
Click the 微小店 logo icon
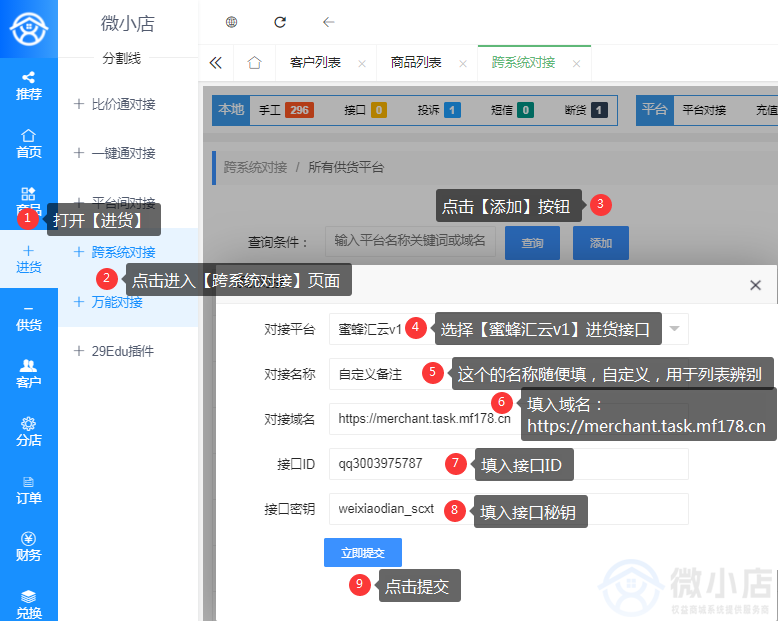point(29,28)
